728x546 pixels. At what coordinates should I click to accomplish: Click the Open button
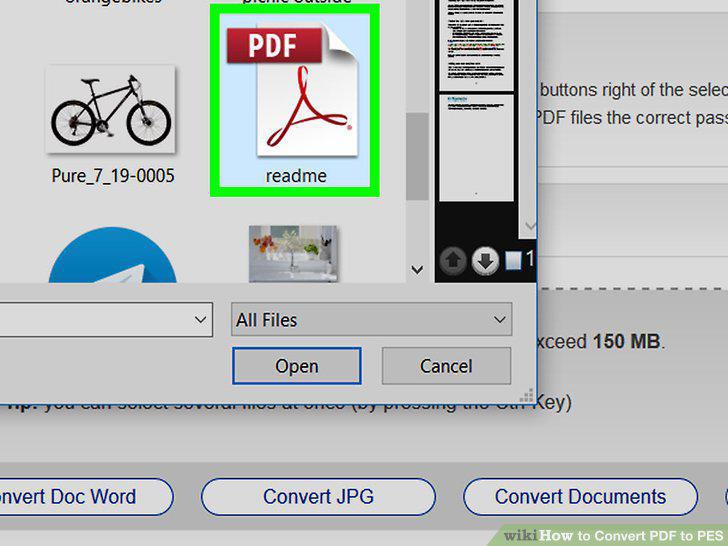point(297,366)
